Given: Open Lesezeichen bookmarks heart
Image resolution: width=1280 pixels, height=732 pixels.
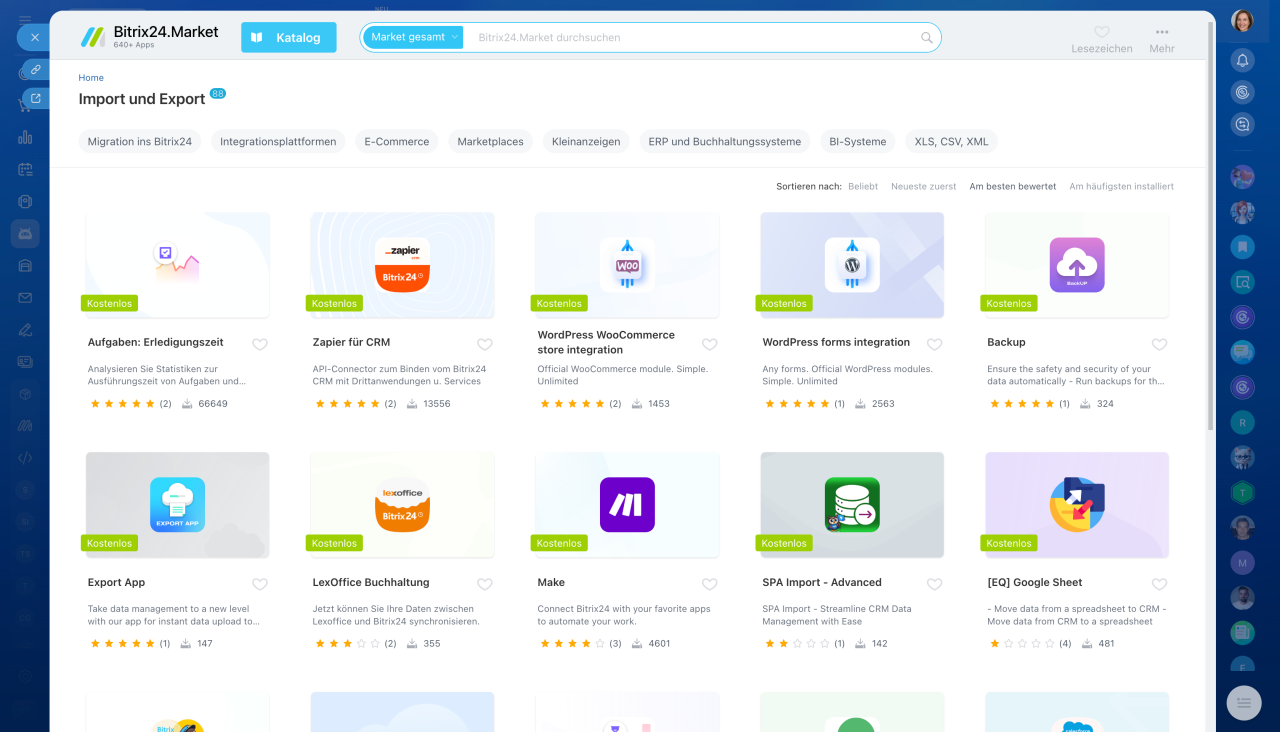Looking at the screenshot, I should (x=1102, y=38).
